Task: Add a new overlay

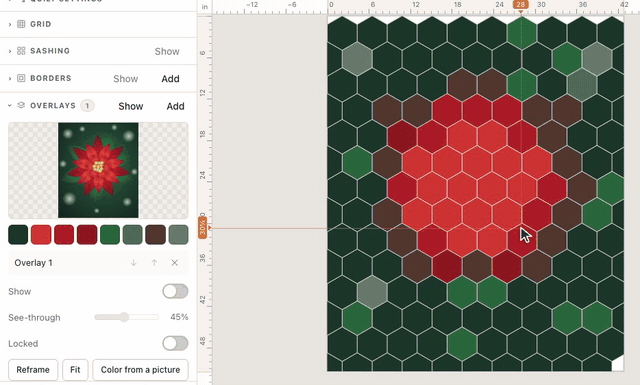Action: click(x=176, y=106)
